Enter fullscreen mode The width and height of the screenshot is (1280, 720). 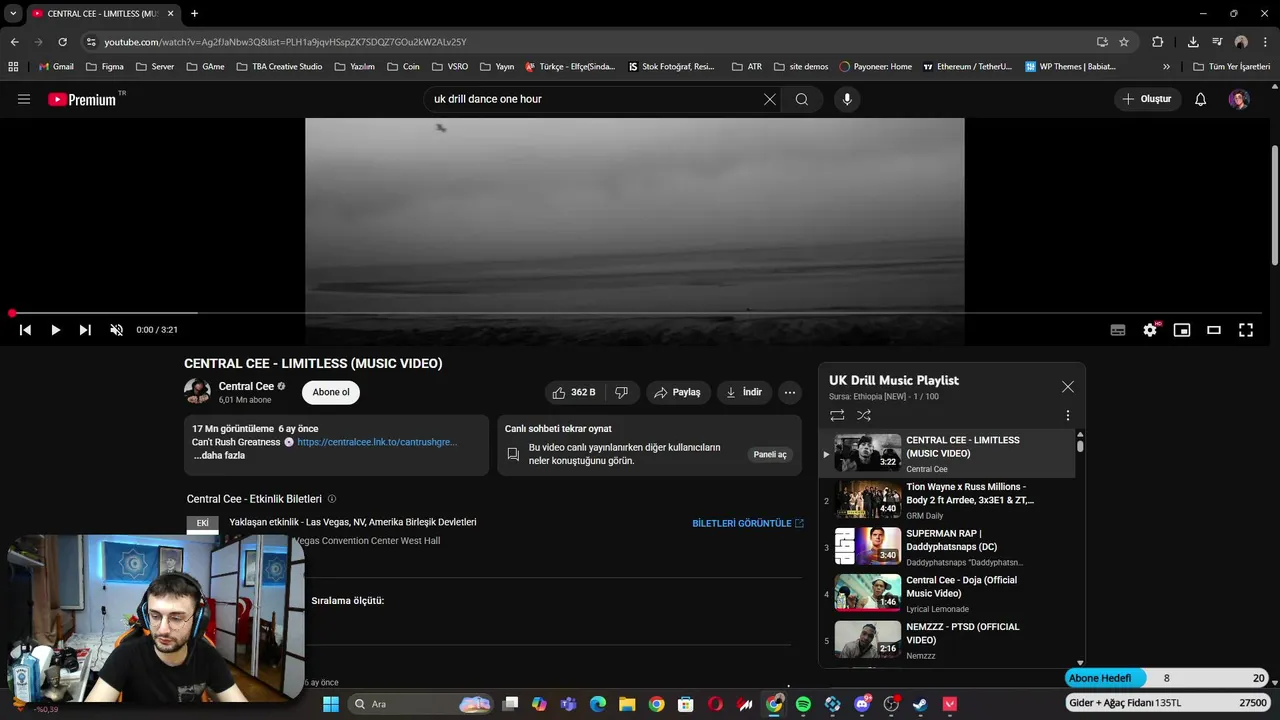pyautogui.click(x=1246, y=330)
